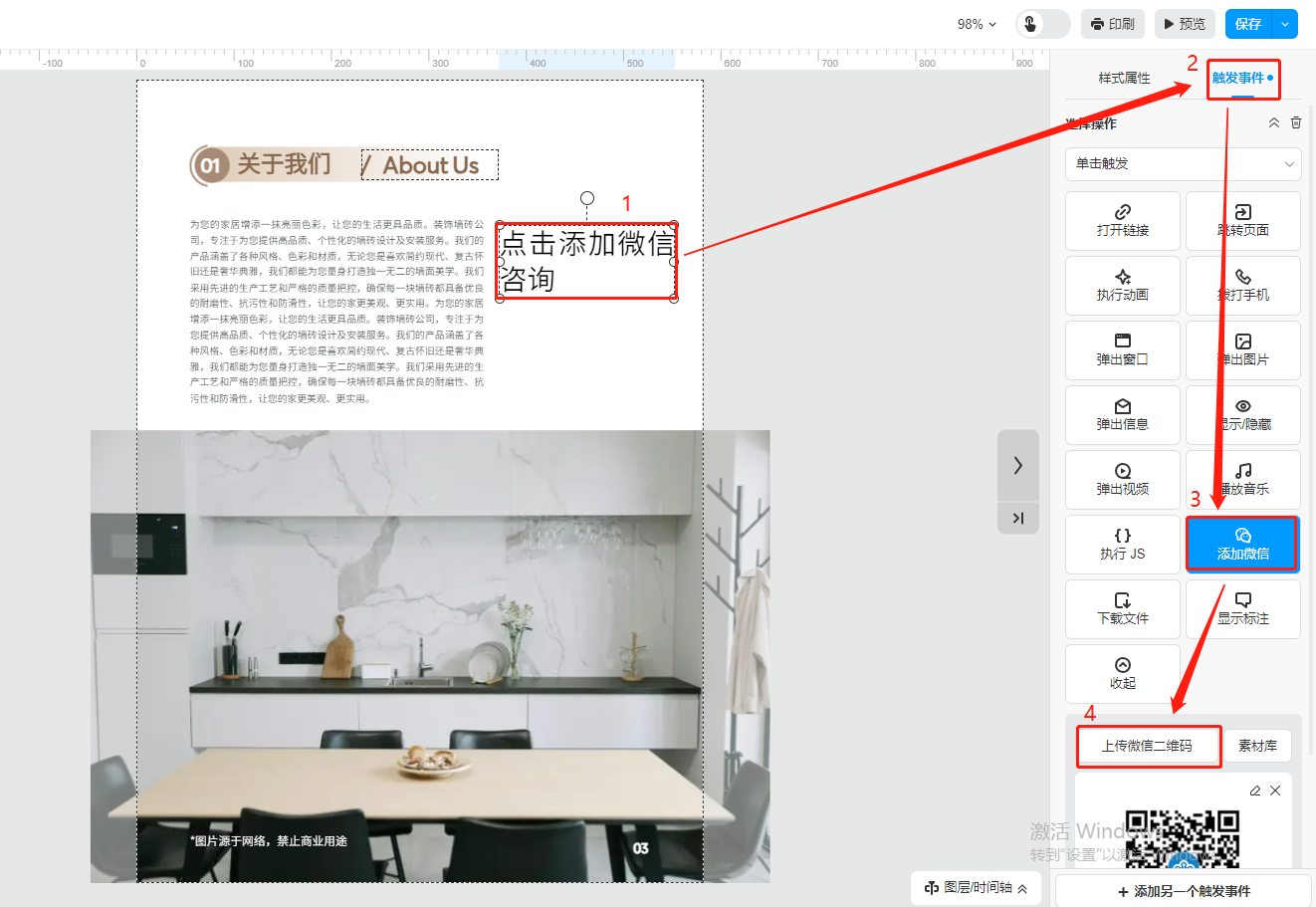Choose the 下载文件 (download file) action
This screenshot has height=907, width=1316.
coord(1122,608)
